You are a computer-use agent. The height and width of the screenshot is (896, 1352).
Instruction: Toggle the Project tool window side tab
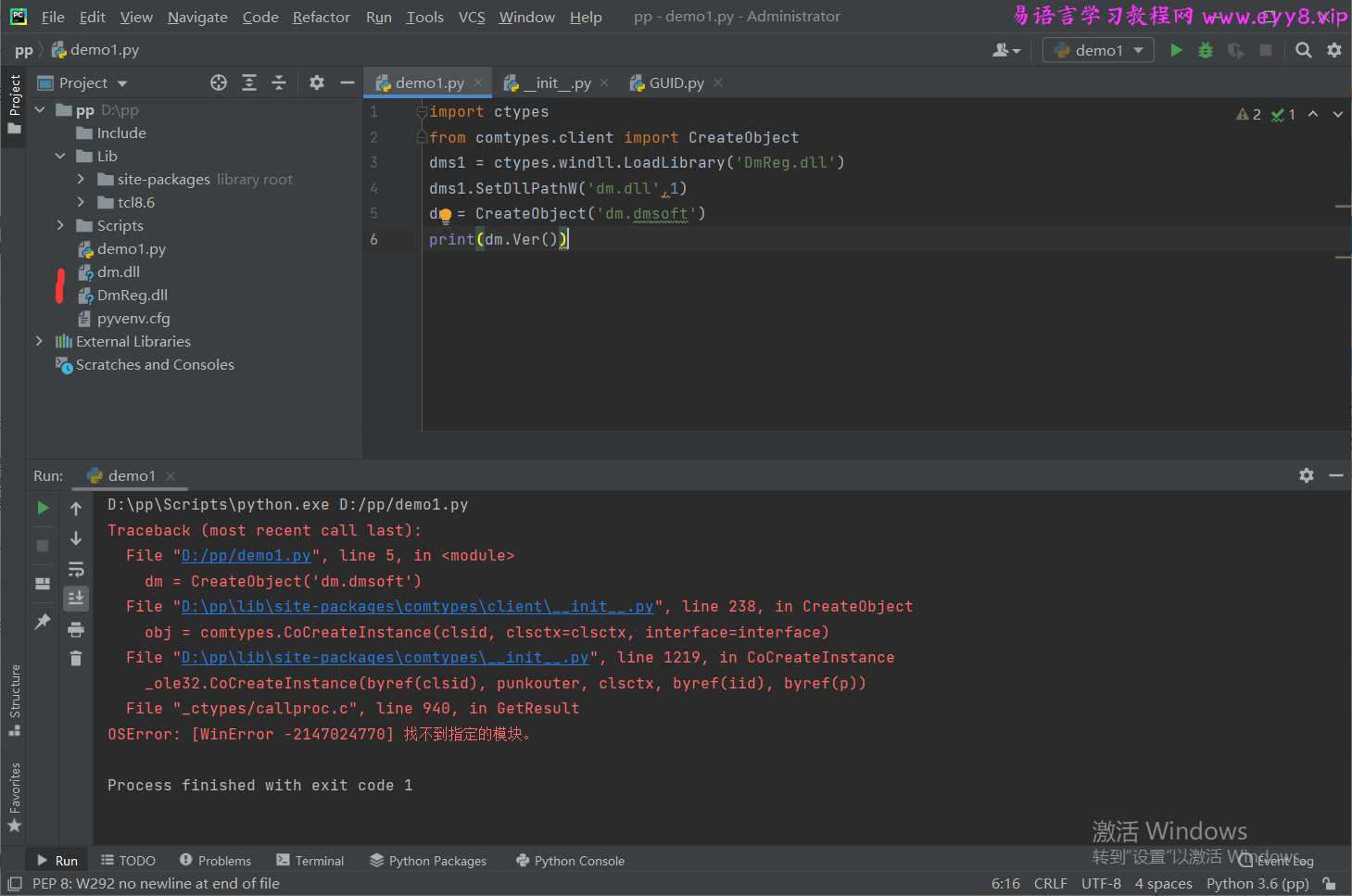14,104
